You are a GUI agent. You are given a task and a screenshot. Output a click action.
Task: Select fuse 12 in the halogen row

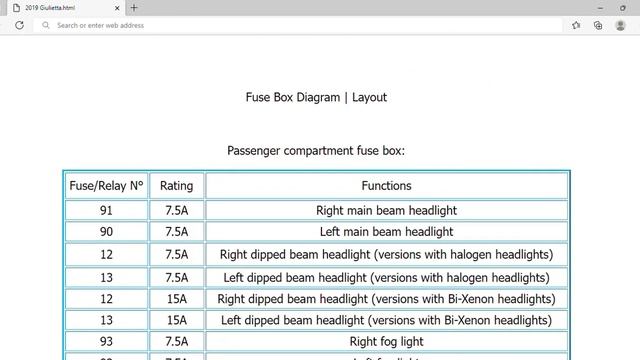click(107, 254)
